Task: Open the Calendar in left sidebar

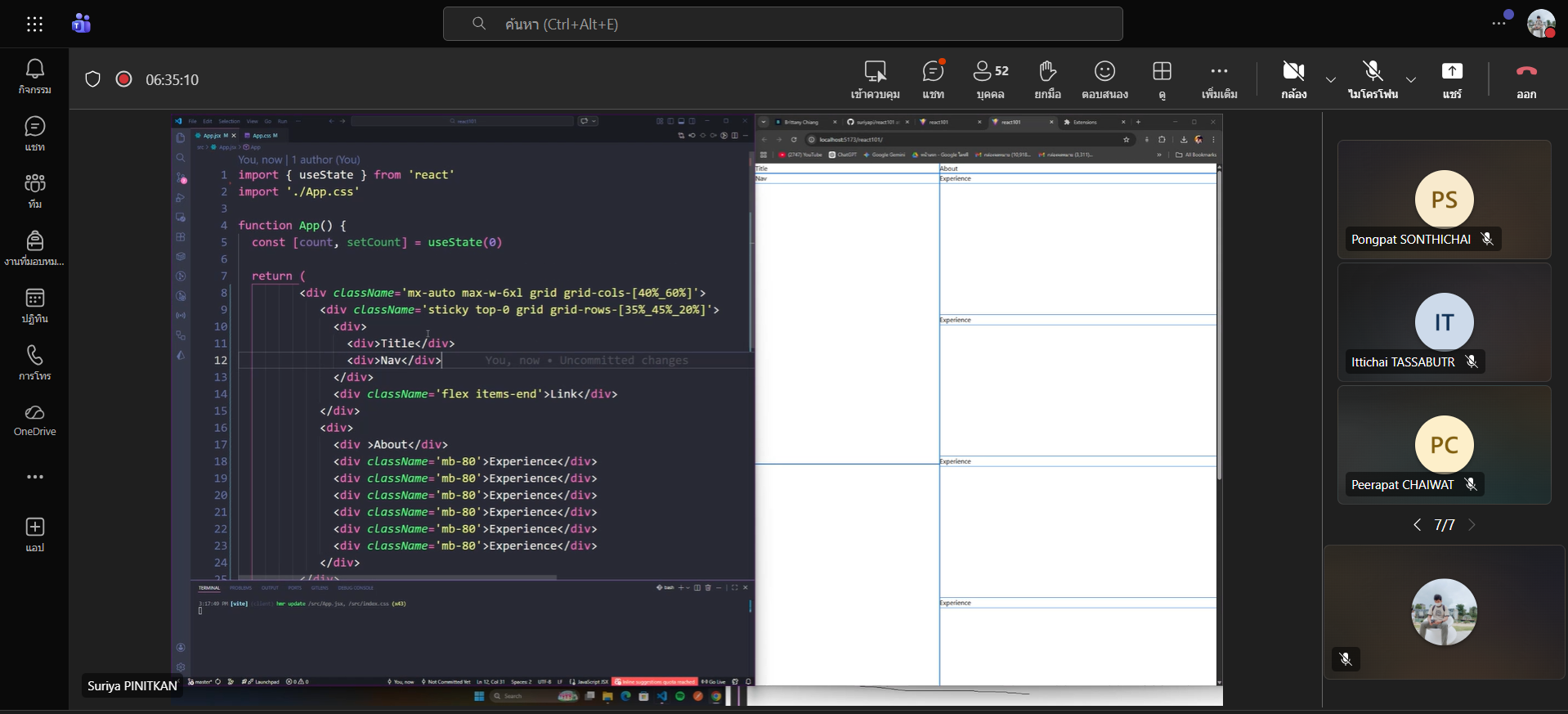Action: pos(34,305)
